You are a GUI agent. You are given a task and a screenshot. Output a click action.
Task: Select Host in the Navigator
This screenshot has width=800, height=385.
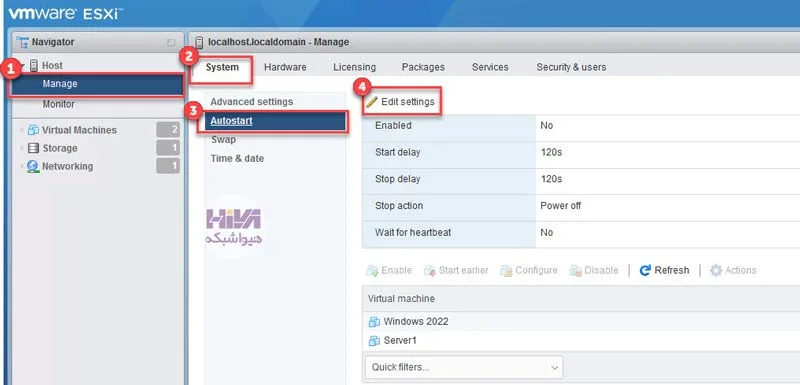[x=52, y=65]
